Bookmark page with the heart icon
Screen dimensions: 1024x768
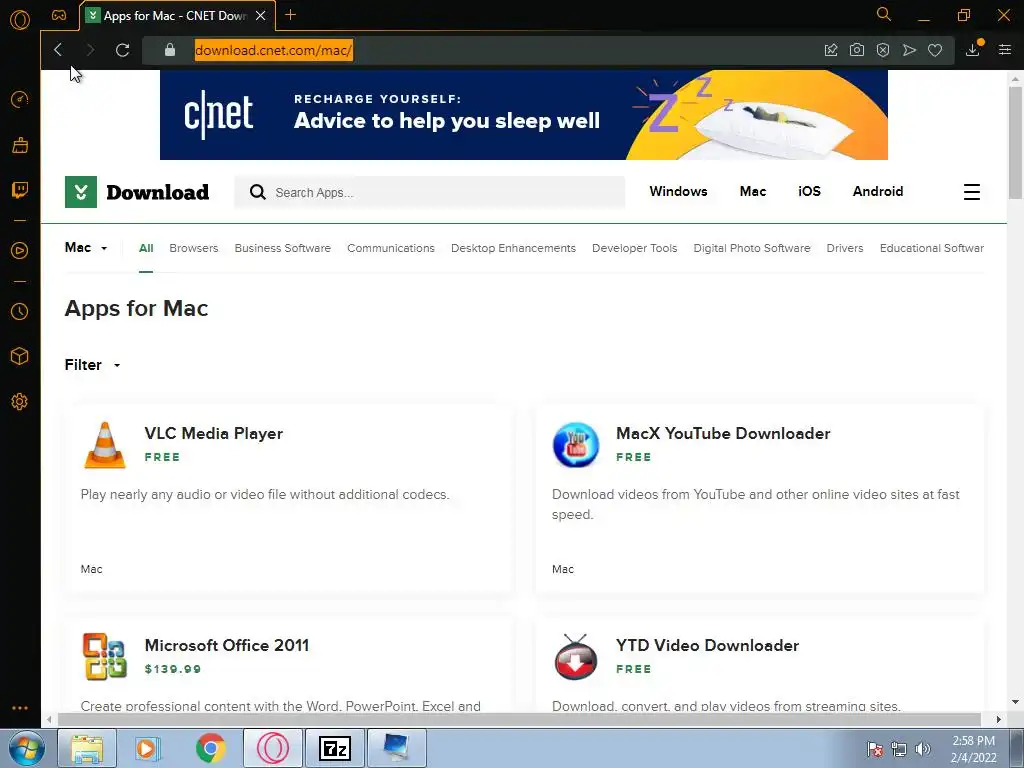tap(935, 50)
